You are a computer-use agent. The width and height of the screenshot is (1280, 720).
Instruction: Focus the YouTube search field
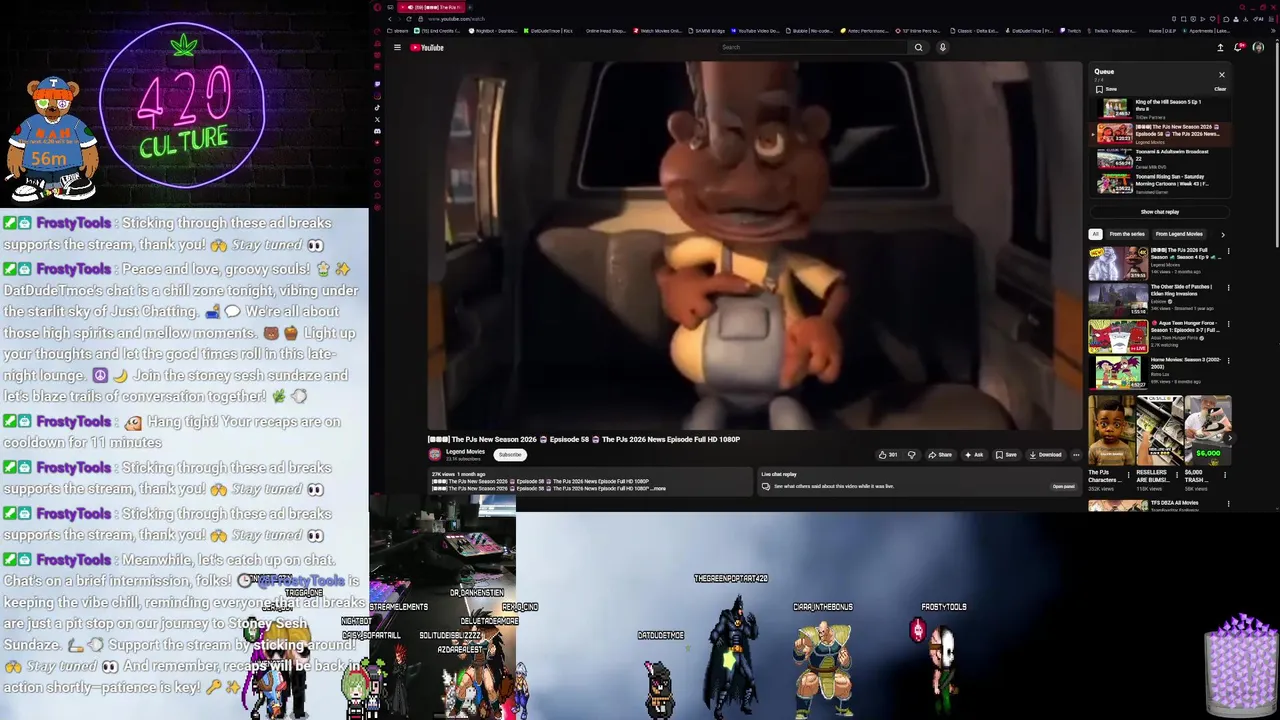coord(812,47)
